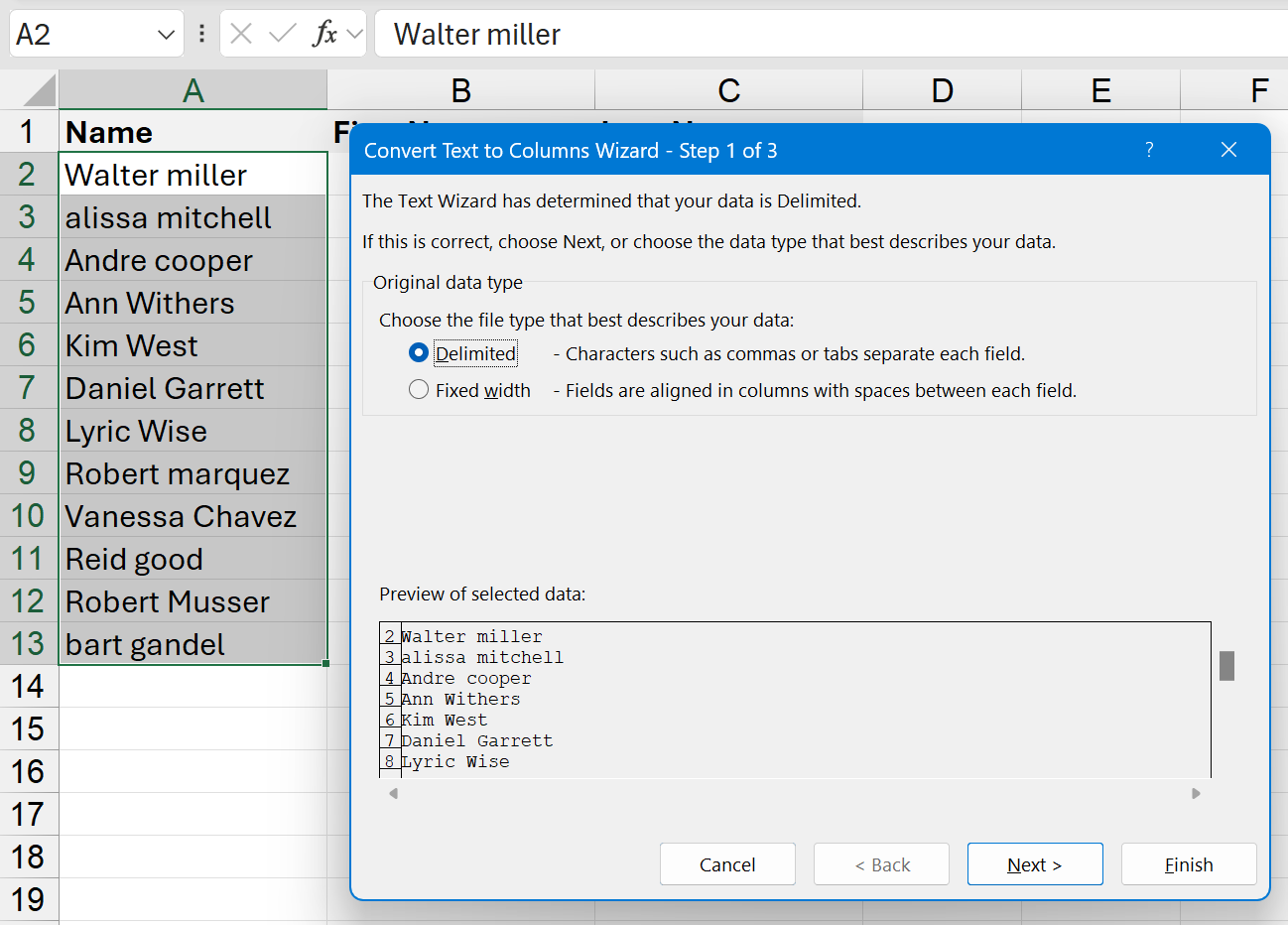This screenshot has height=925, width=1288.
Task: Click the formula bar Enter checkmark icon
Action: (282, 34)
